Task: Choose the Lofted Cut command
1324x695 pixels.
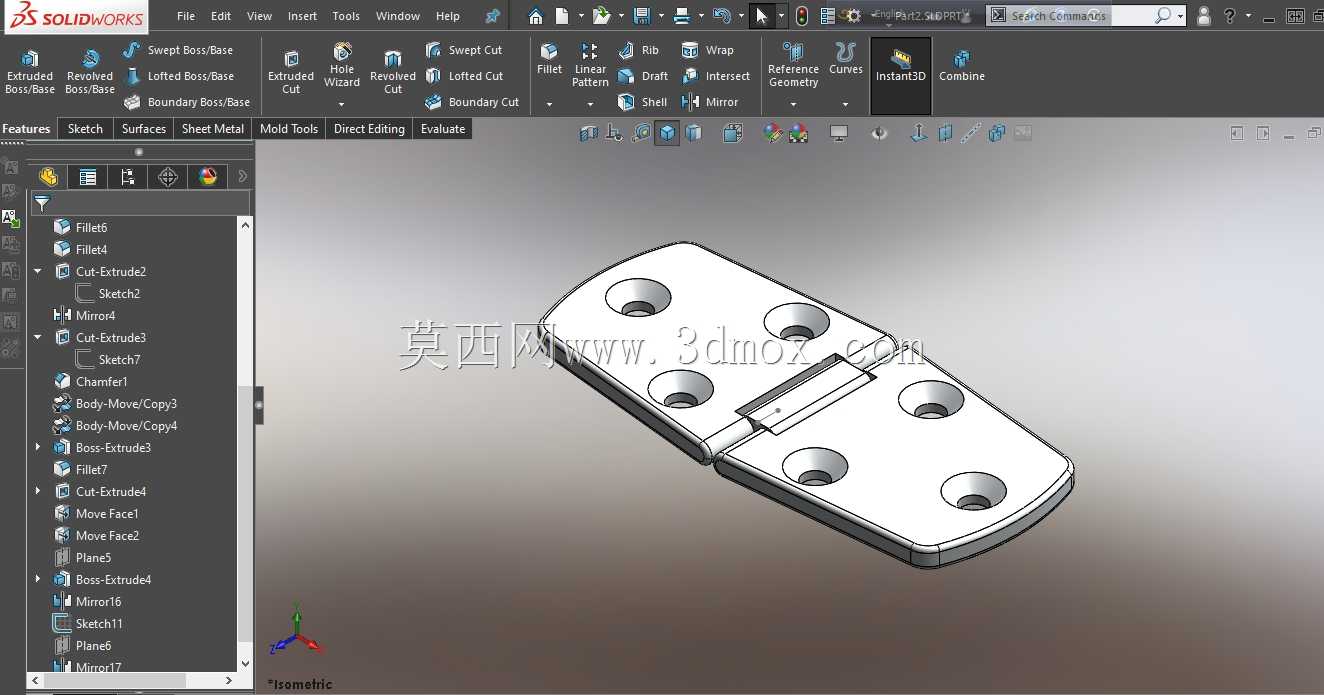Action: pos(463,76)
